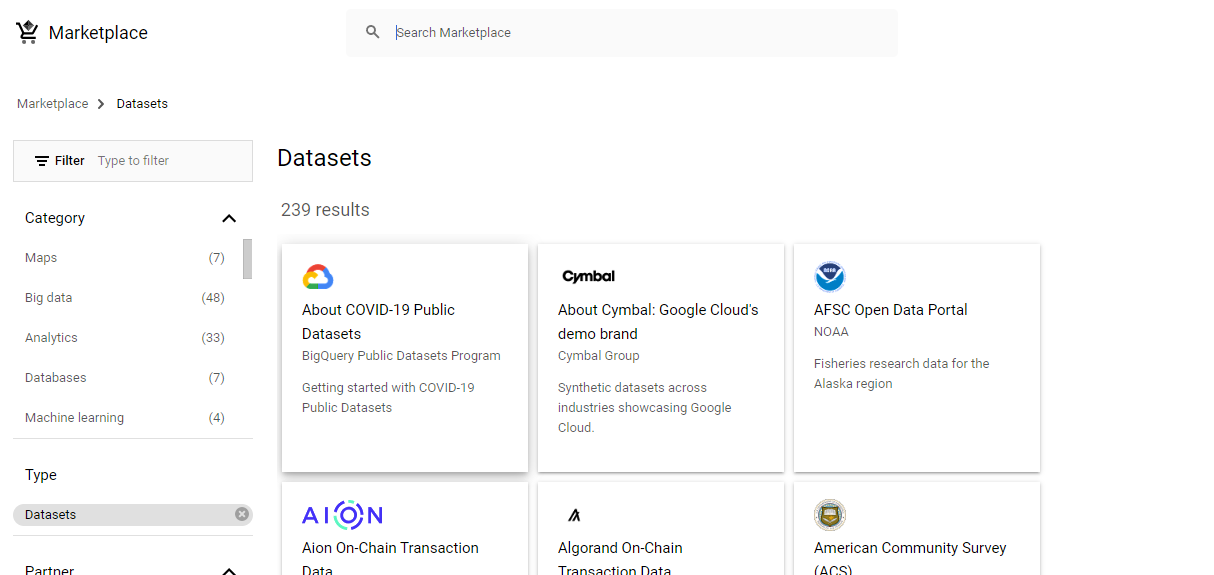1214x575 pixels.
Task: Filter by Machine learning category
Action: pyautogui.click(x=125, y=418)
